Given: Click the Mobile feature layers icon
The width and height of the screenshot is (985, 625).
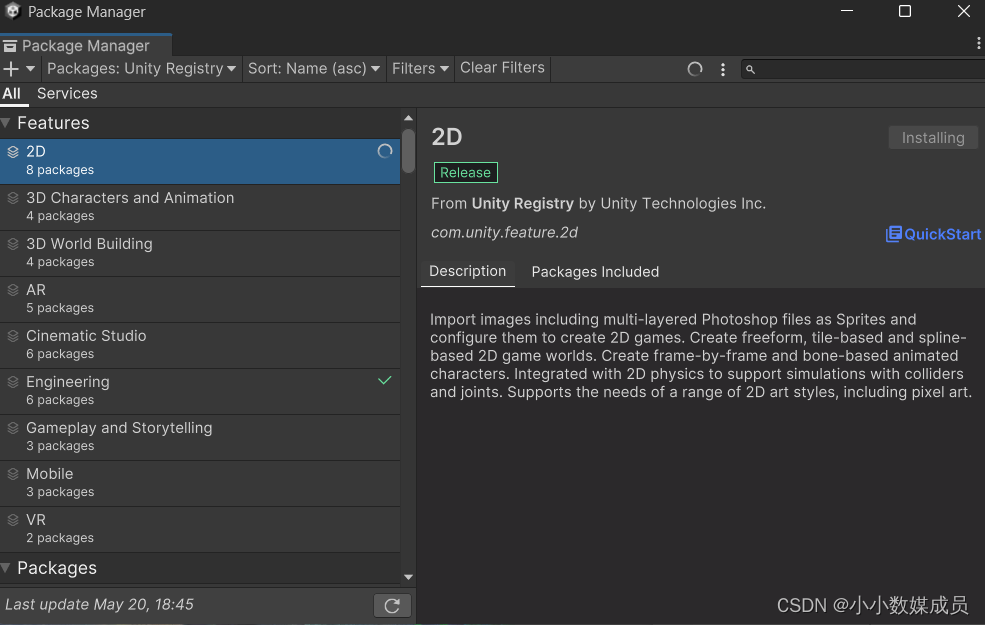Looking at the screenshot, I should coord(13,474).
